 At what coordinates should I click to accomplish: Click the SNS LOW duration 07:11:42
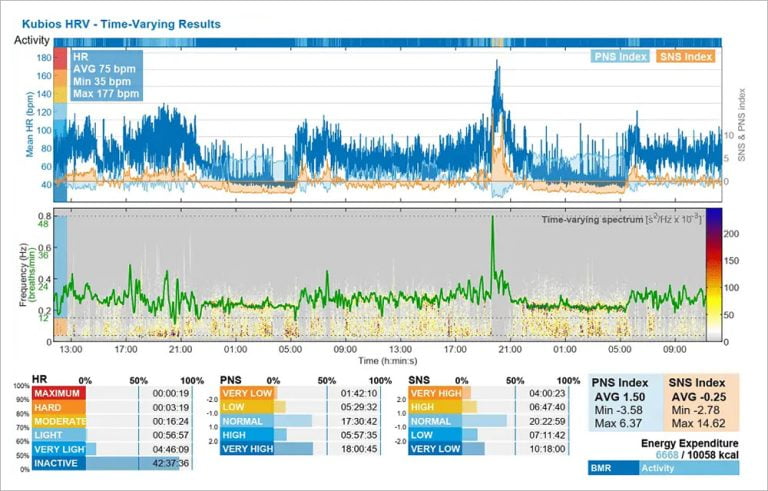[x=547, y=435]
